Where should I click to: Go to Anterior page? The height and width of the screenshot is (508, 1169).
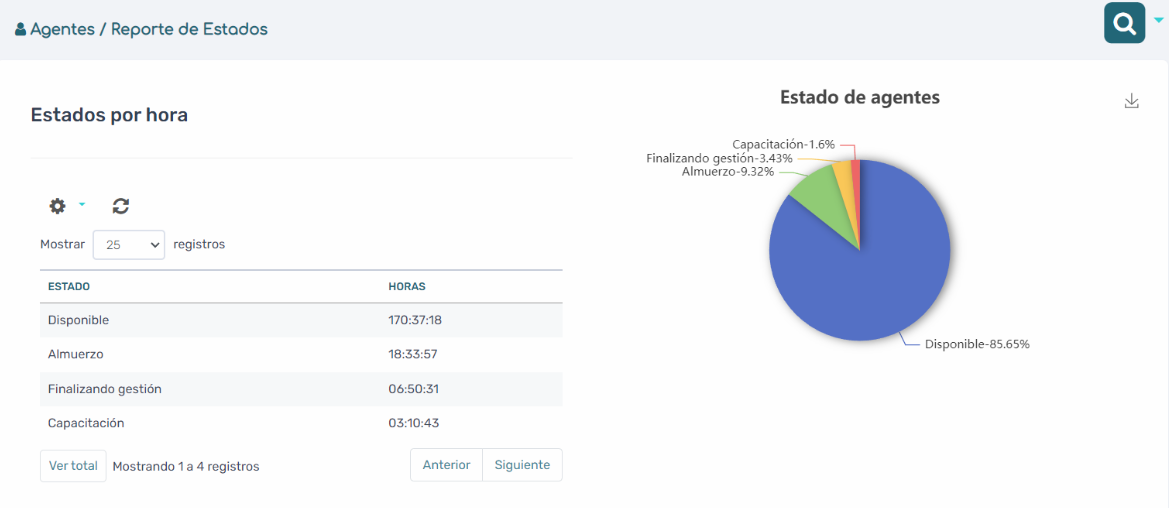click(x=447, y=465)
